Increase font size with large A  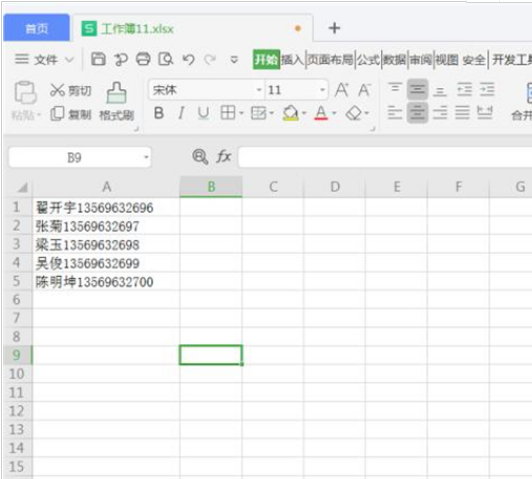click(x=342, y=90)
